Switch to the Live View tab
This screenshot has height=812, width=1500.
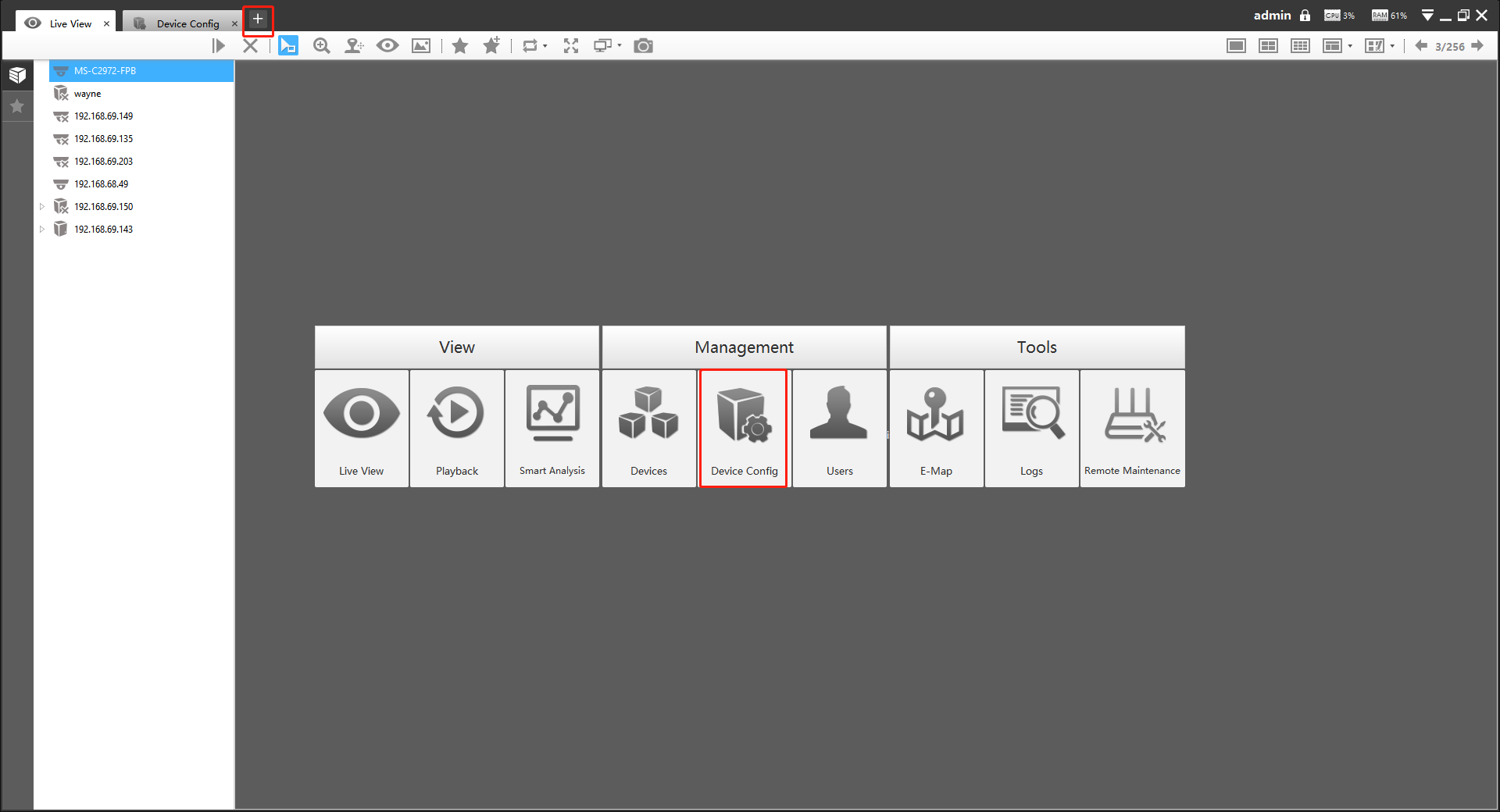pos(66,23)
